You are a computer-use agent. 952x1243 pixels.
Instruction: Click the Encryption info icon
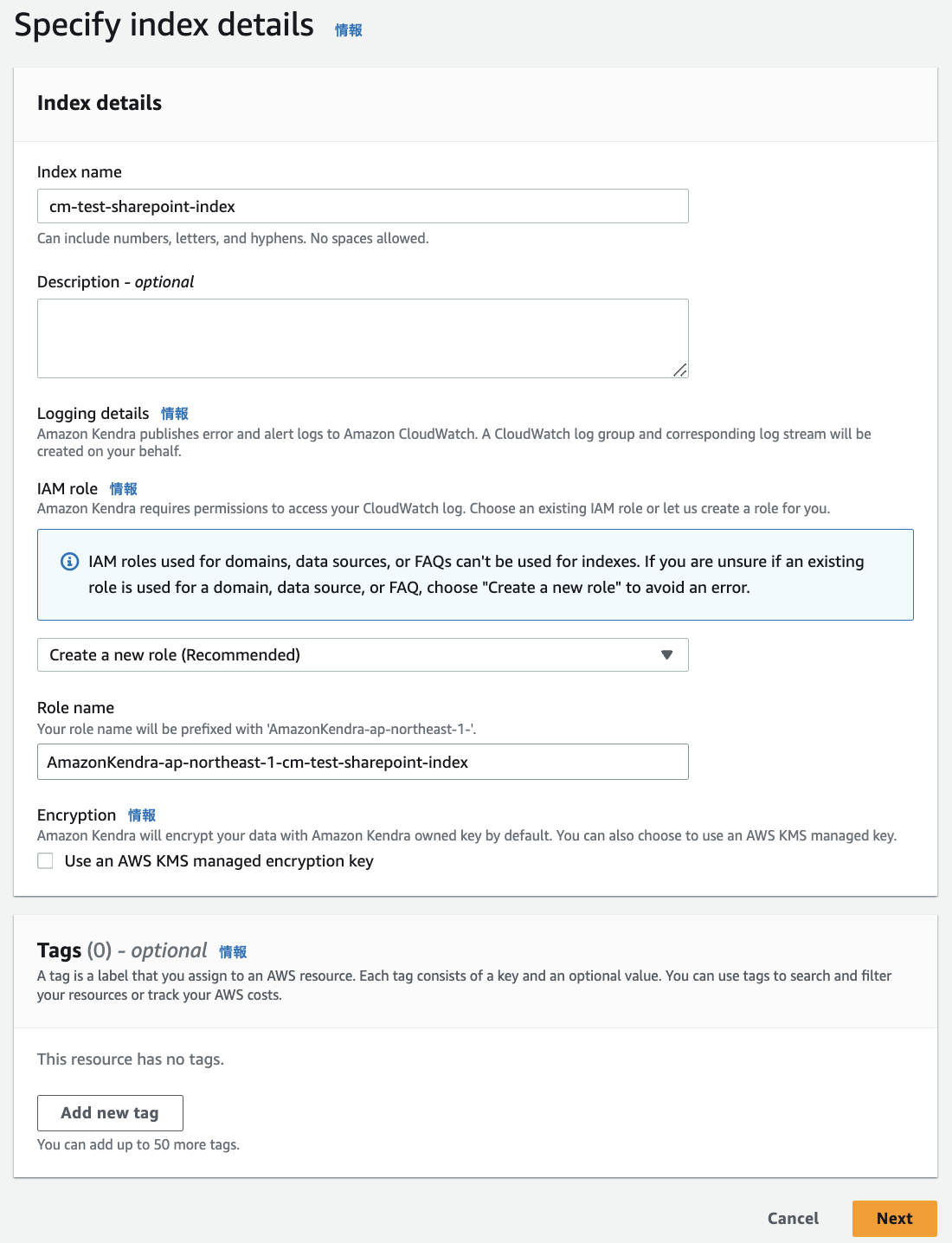point(141,815)
